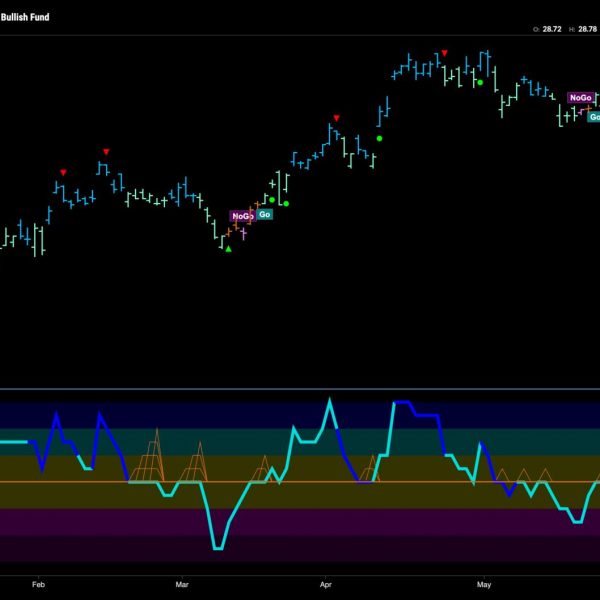Click the green dot beside March Go label
The height and width of the screenshot is (600, 600).
[272, 200]
